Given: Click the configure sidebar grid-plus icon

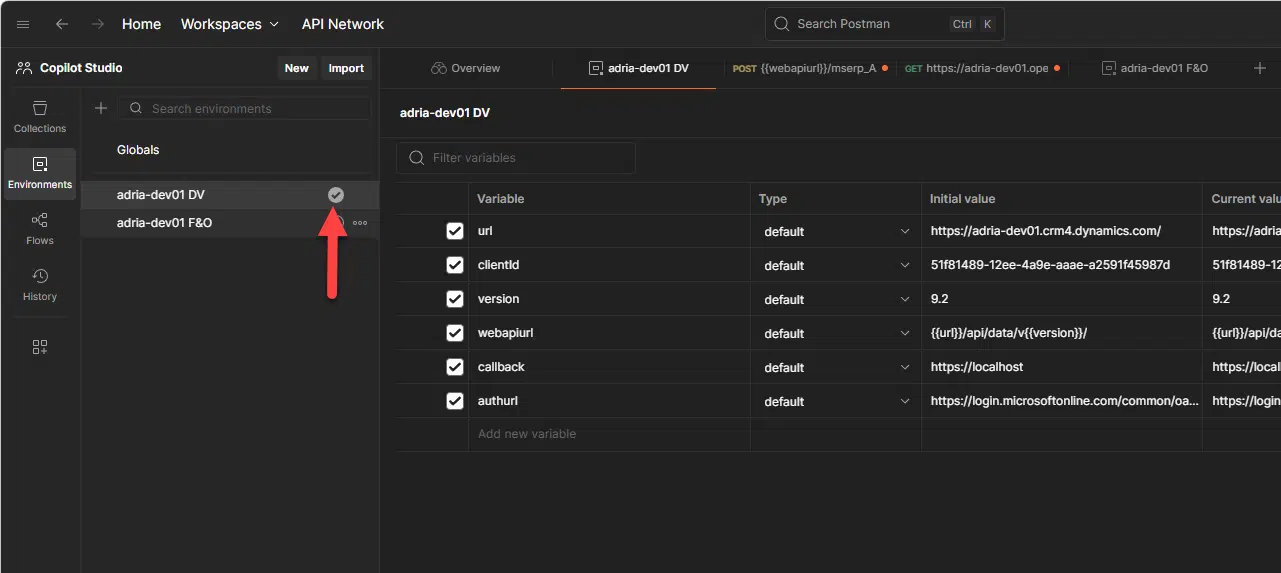Looking at the screenshot, I should (x=40, y=347).
